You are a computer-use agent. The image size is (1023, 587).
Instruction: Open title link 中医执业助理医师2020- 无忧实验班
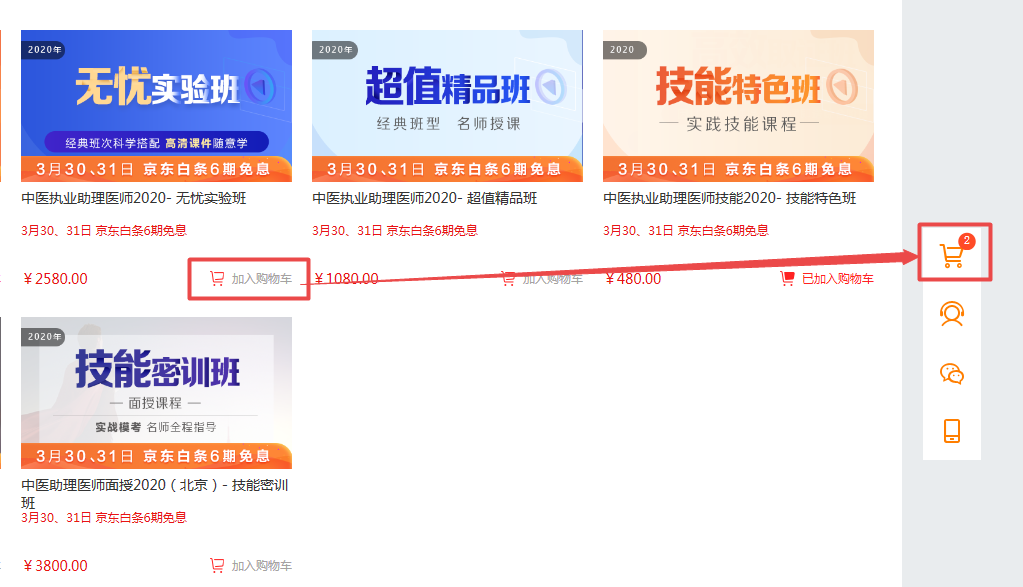(x=134, y=198)
